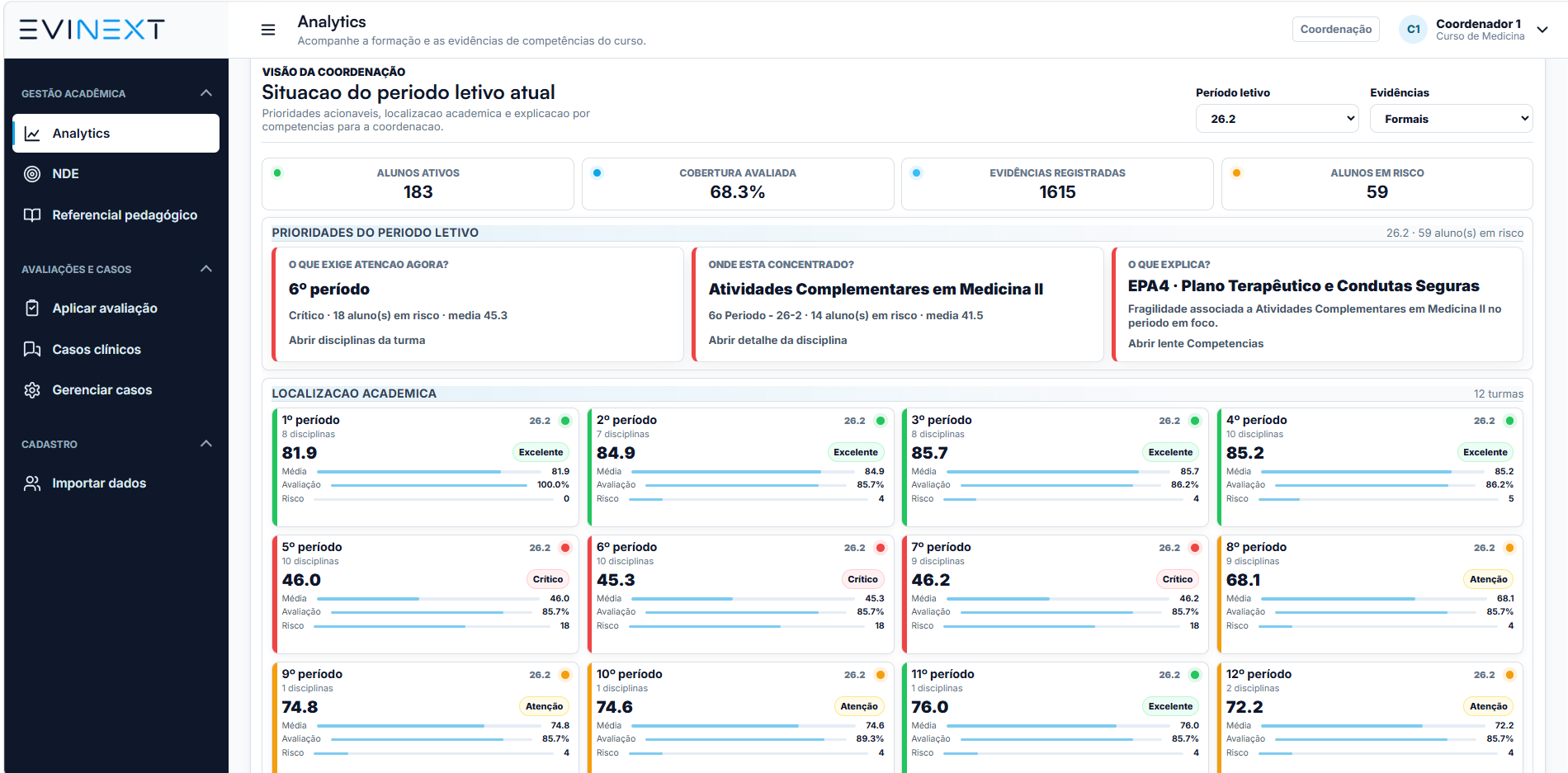
Task: Click the red status dot on 6º período card
Action: click(x=881, y=548)
